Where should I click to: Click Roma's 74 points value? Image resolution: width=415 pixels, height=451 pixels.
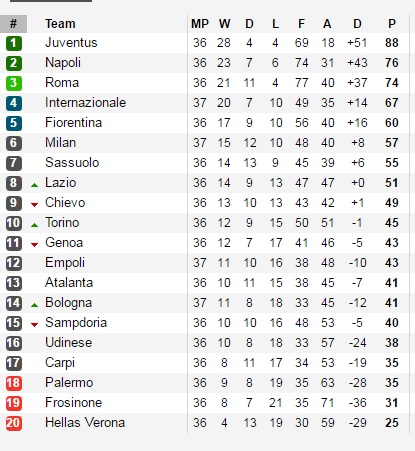(x=392, y=83)
